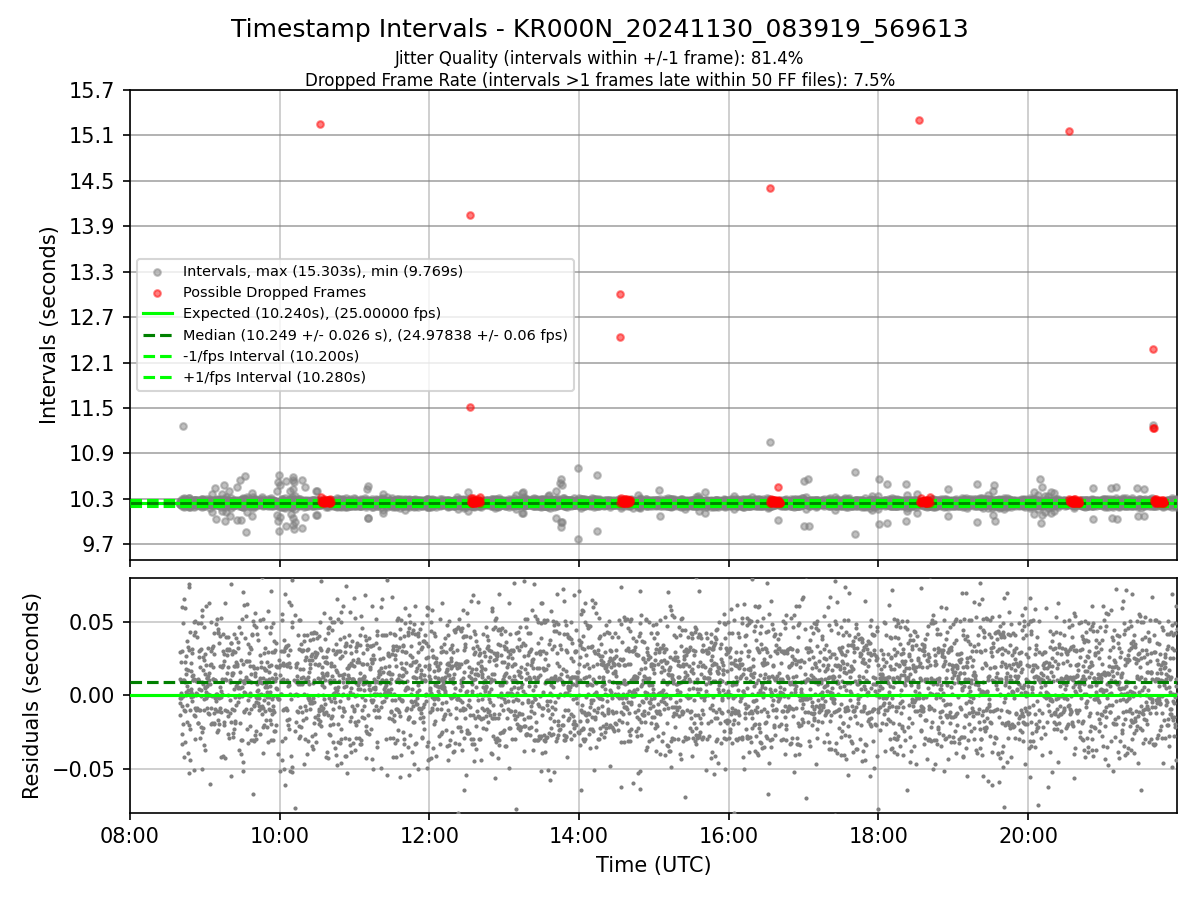
Task: Click the red dropped-frame point near 10:30 at 15.2s
Action: [320, 124]
